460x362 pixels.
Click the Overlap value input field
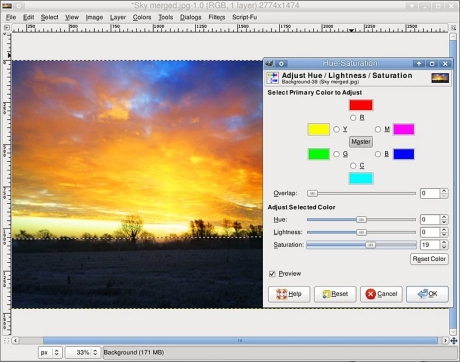pyautogui.click(x=430, y=193)
